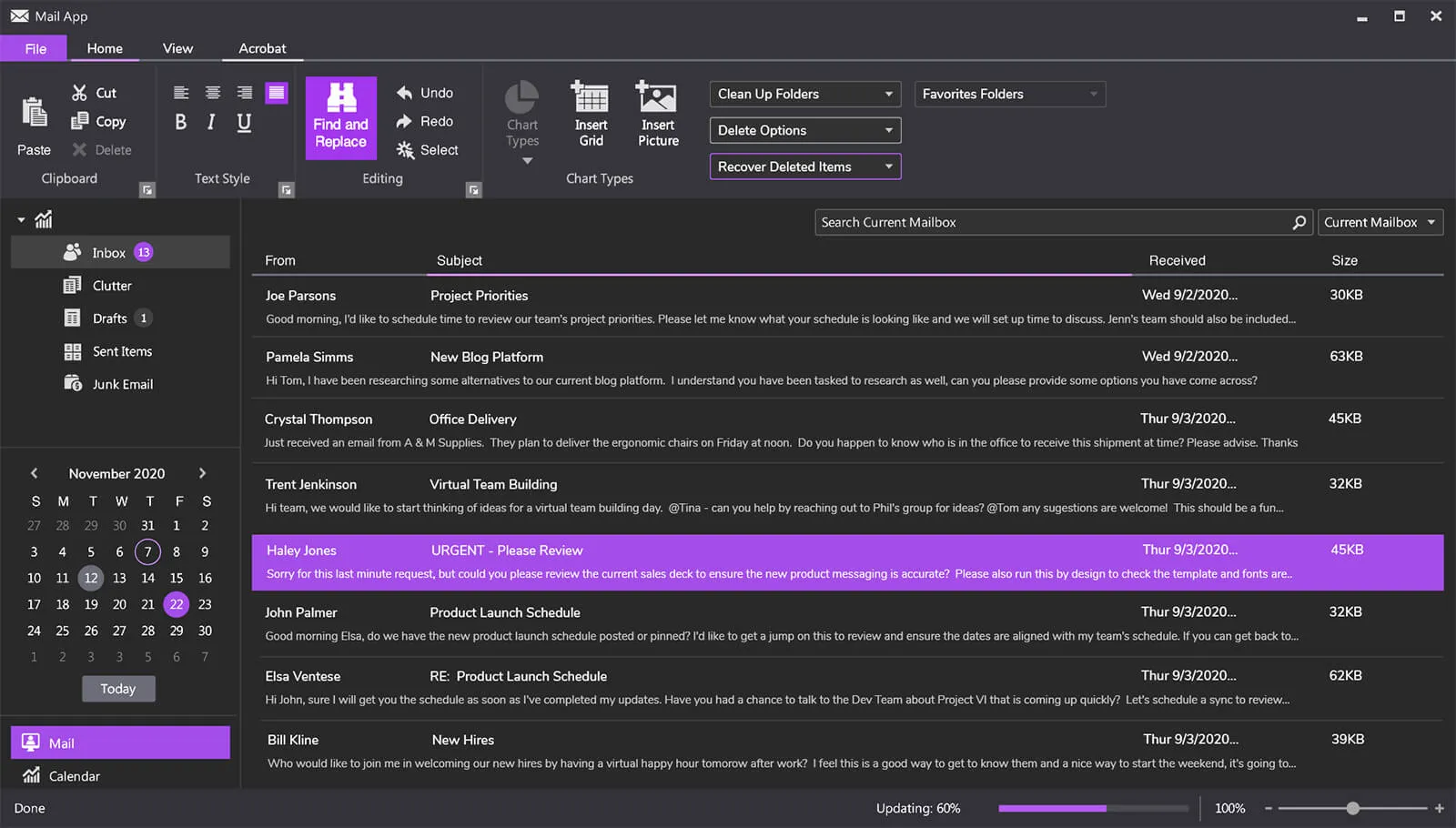Toggle italic text formatting
Image resolution: width=1456 pixels, height=828 pixels.
click(x=210, y=121)
